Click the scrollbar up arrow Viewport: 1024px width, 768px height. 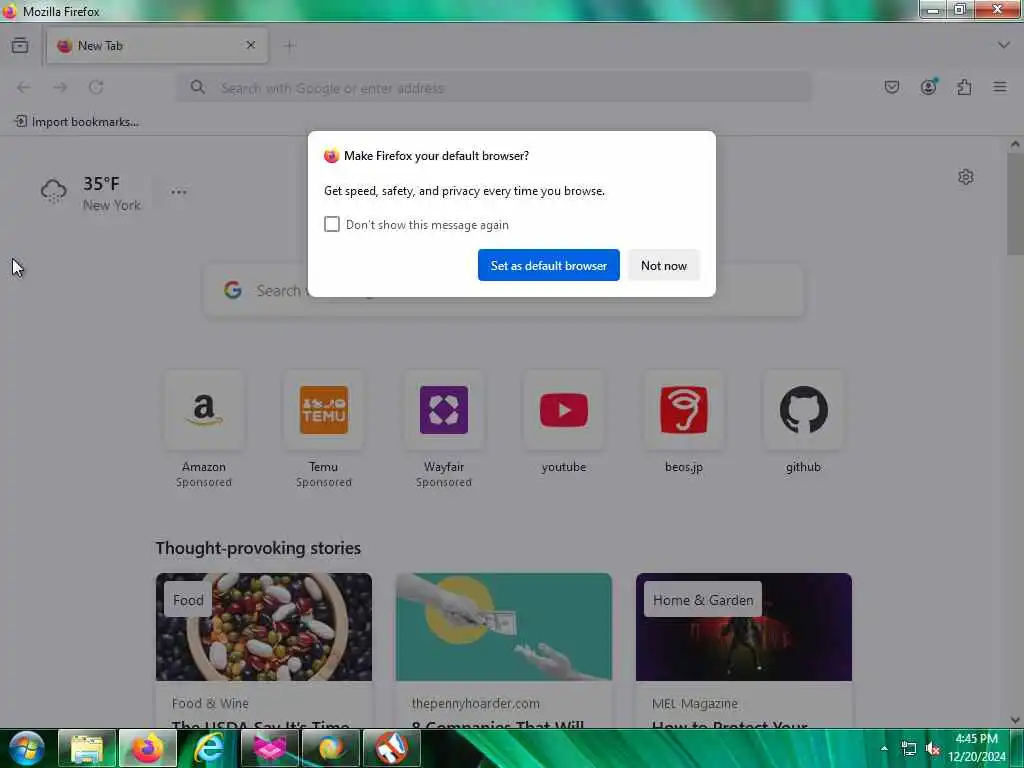1015,144
